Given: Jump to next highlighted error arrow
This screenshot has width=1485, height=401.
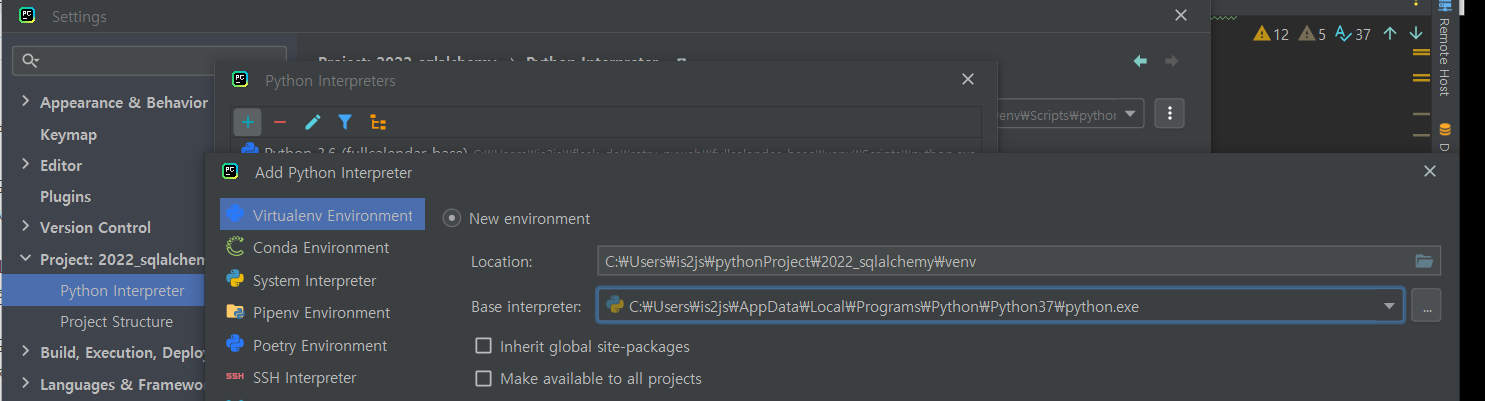Looking at the screenshot, I should click(x=1416, y=34).
